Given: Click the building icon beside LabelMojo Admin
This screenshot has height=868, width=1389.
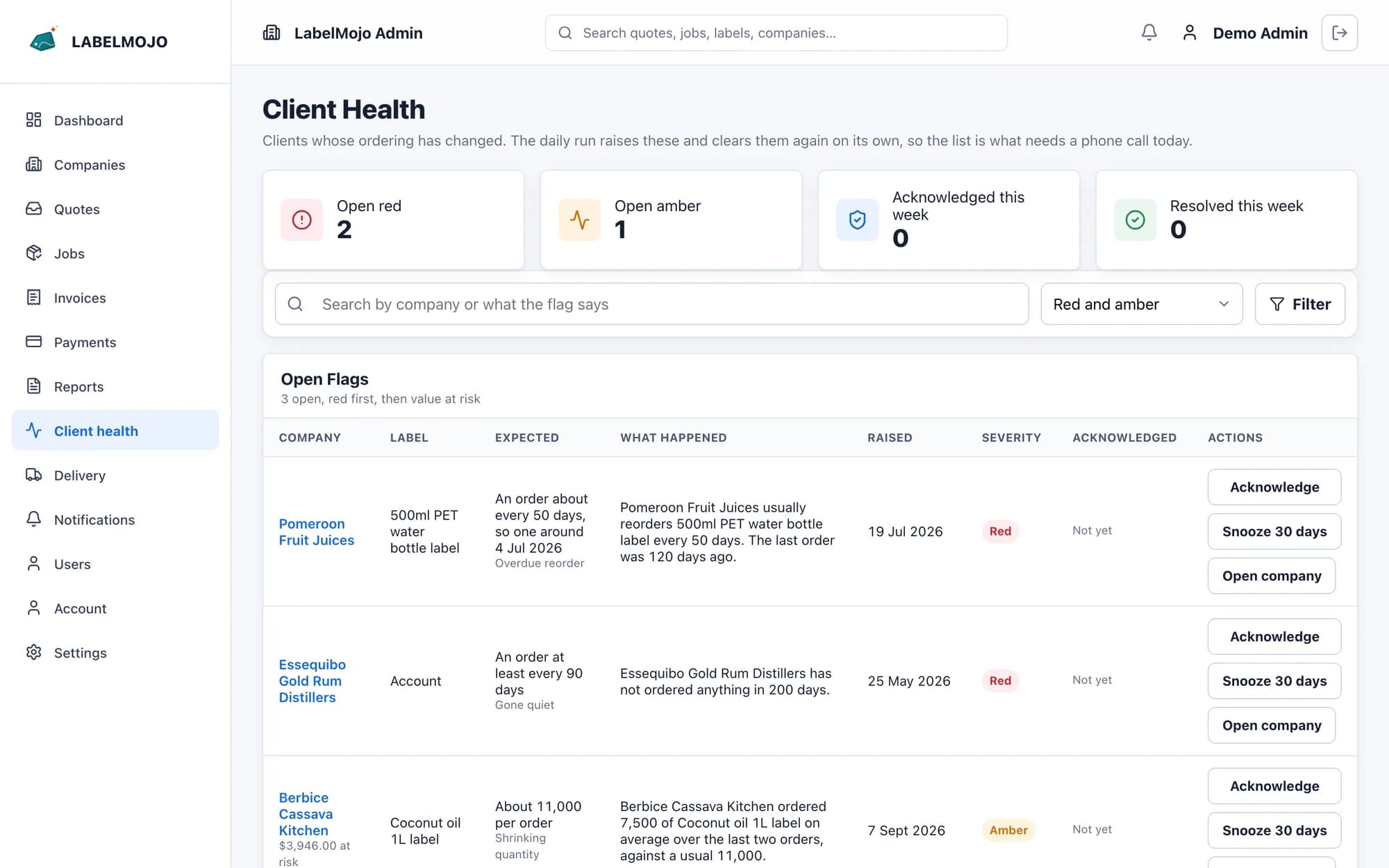Looking at the screenshot, I should tap(272, 33).
